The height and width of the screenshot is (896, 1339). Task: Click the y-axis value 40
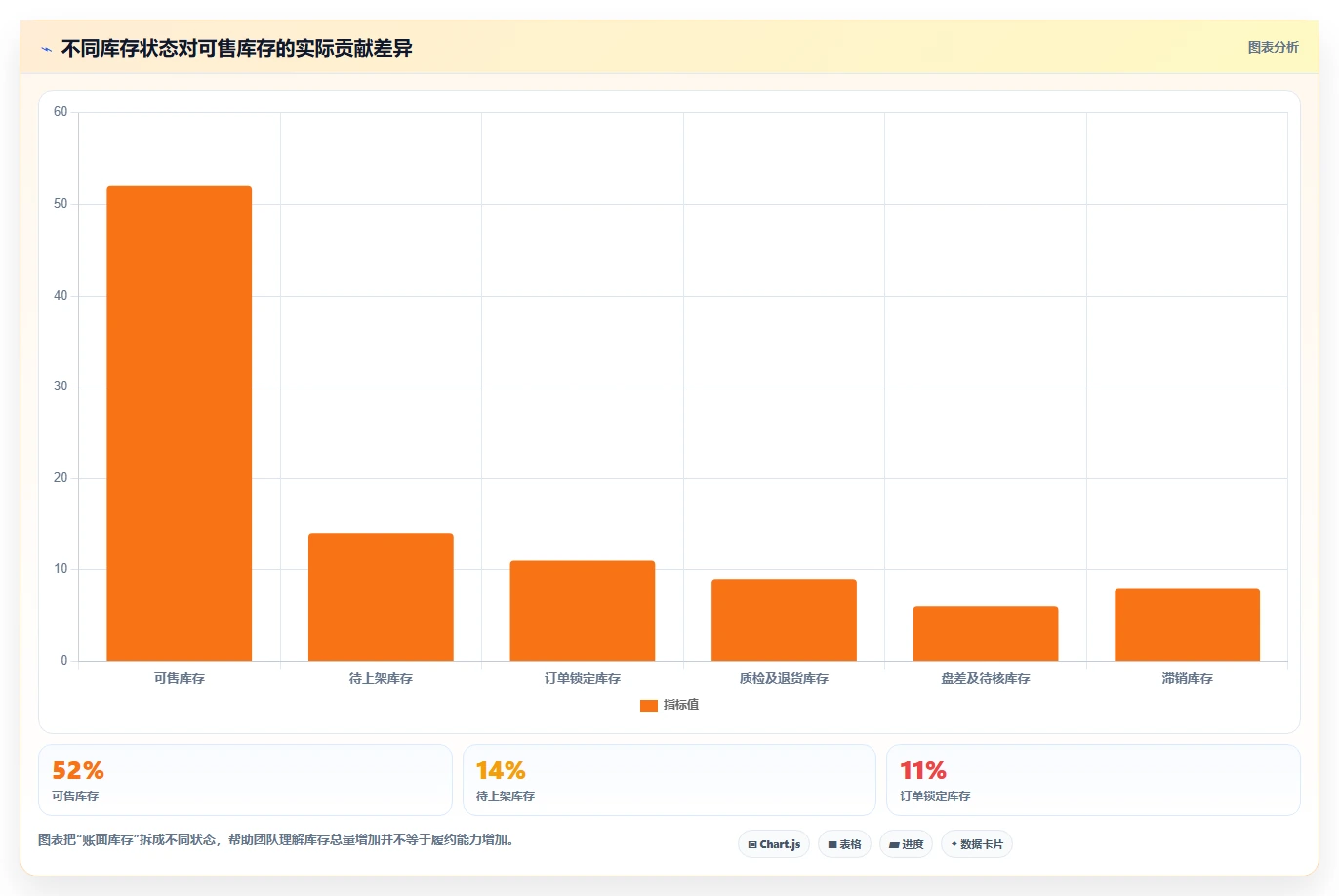[61, 296]
